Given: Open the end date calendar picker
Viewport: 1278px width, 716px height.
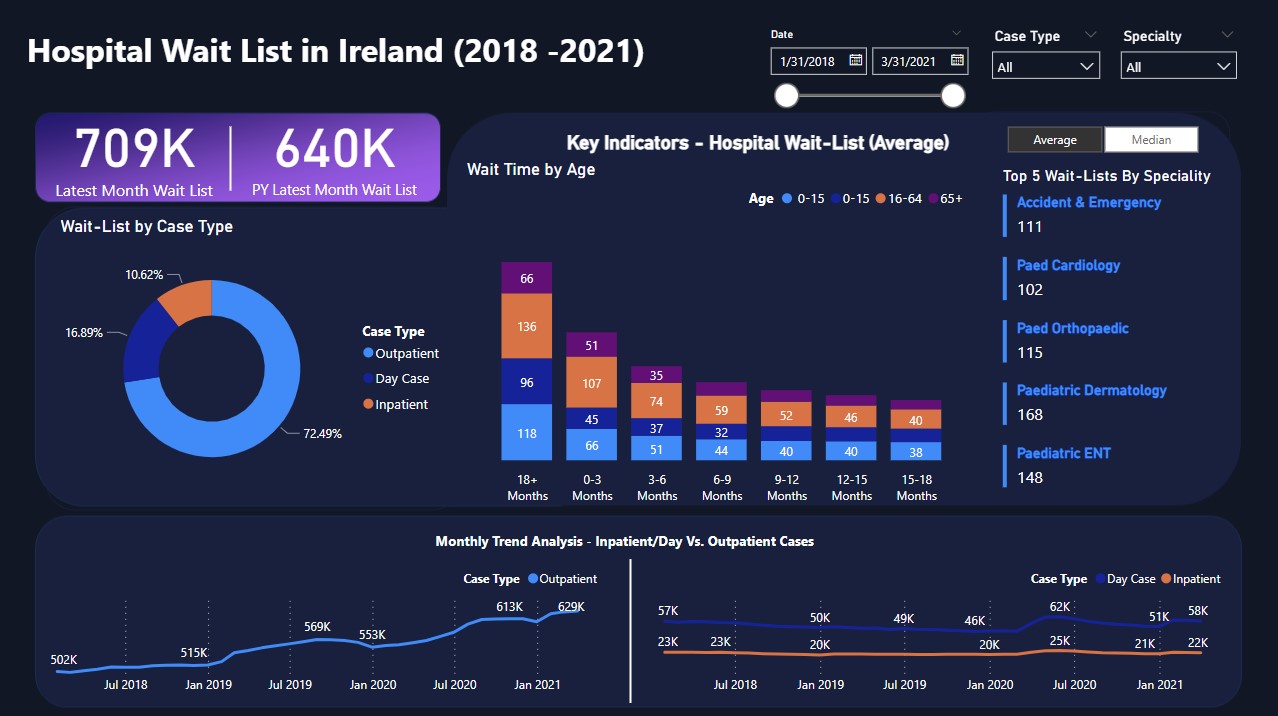Looking at the screenshot, I should [x=958, y=61].
